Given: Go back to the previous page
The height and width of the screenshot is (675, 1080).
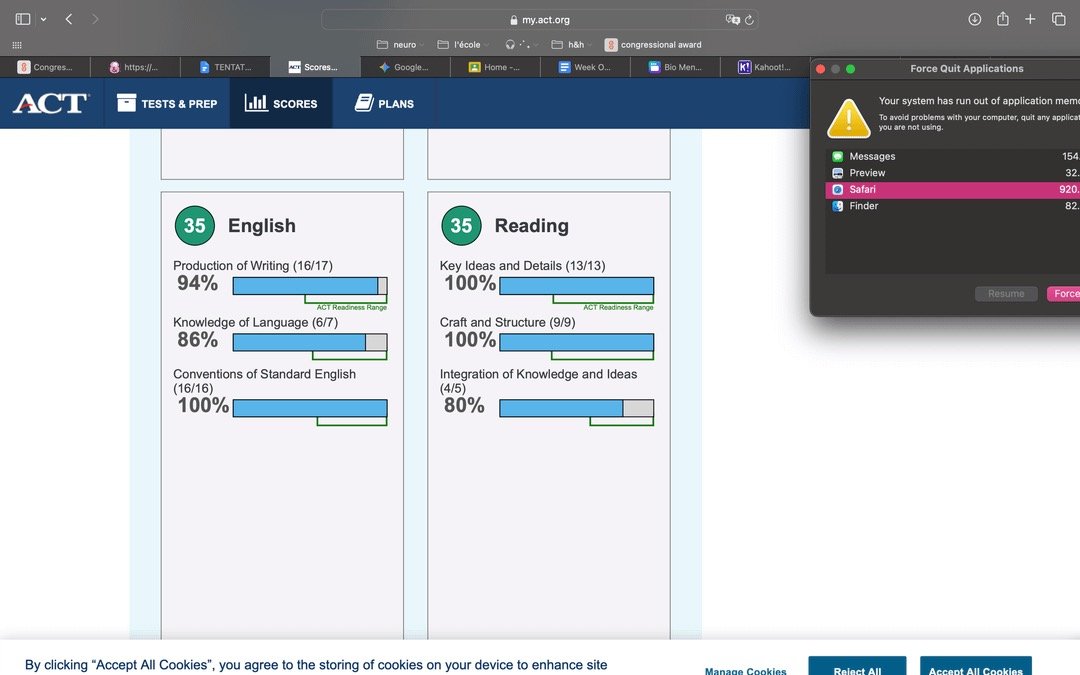Looking at the screenshot, I should [69, 19].
